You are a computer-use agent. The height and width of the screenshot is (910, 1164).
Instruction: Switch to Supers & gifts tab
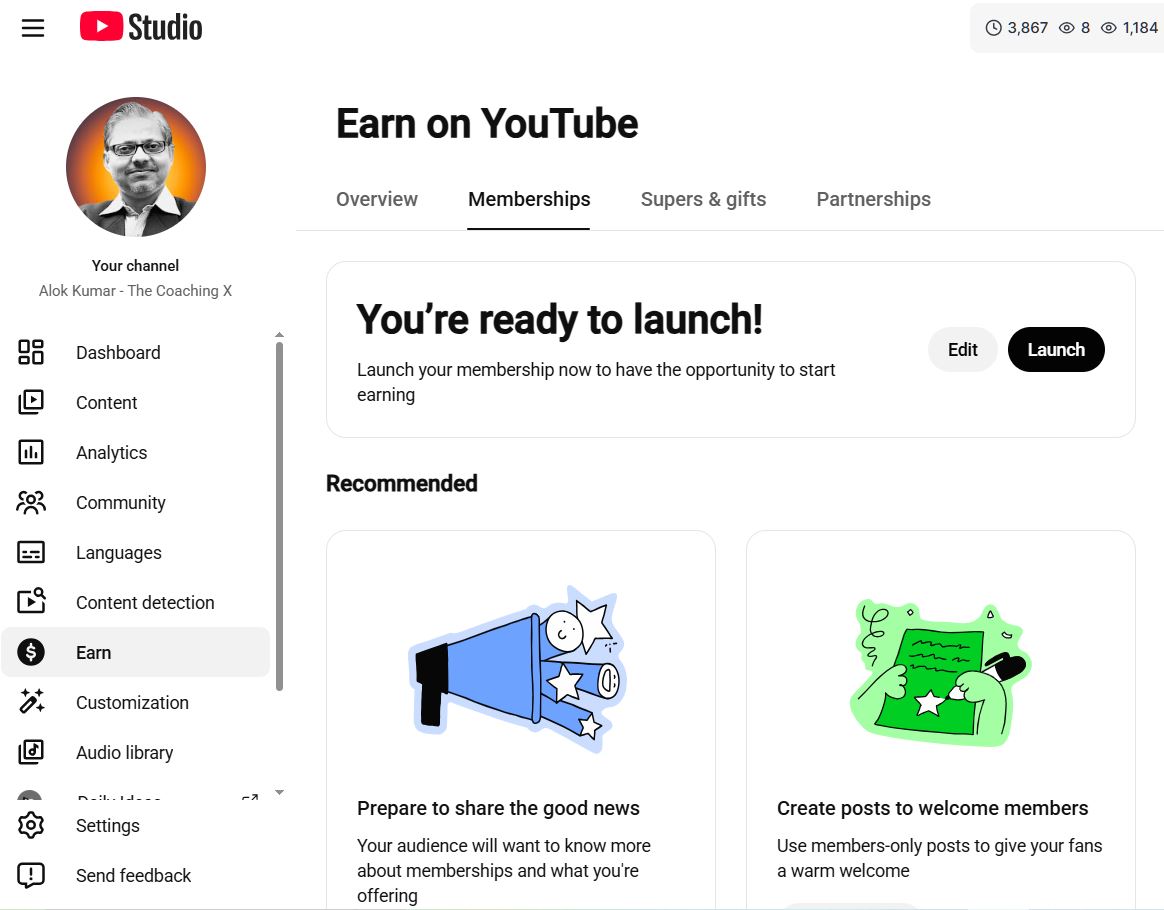pos(703,199)
